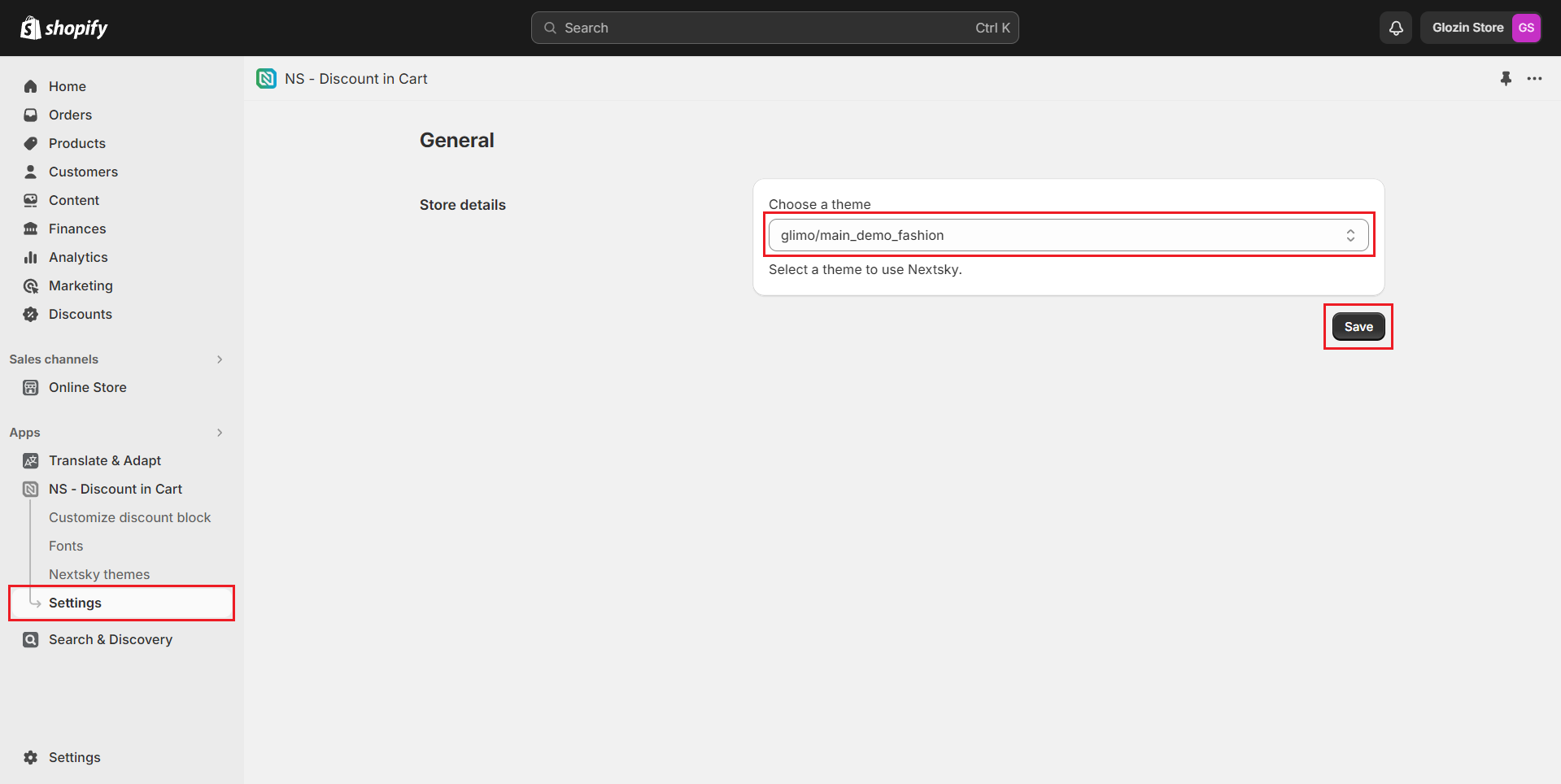This screenshot has height=784, width=1561.
Task: Expand the Apps section chevron
Action: [x=220, y=433]
